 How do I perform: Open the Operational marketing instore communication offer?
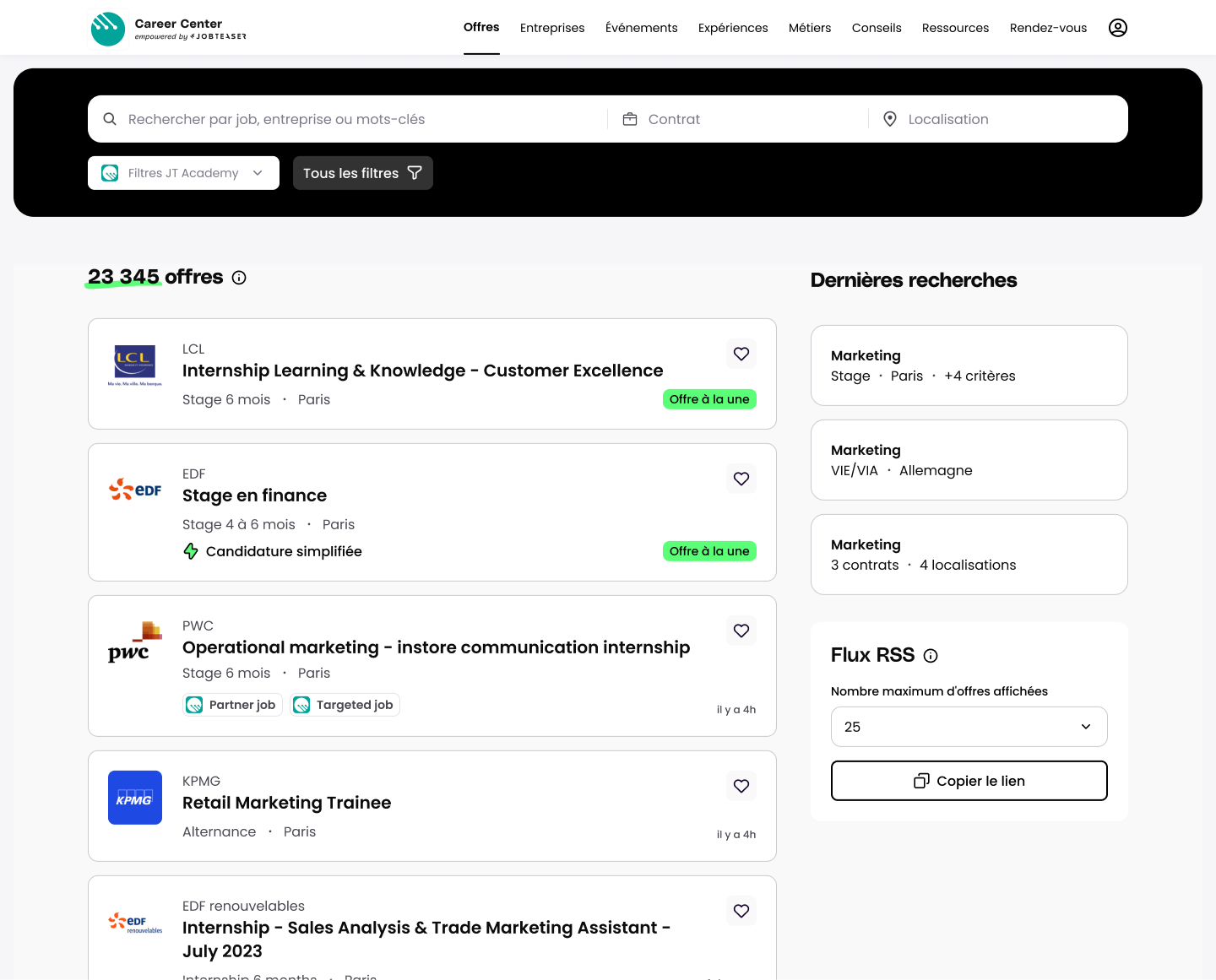click(436, 647)
